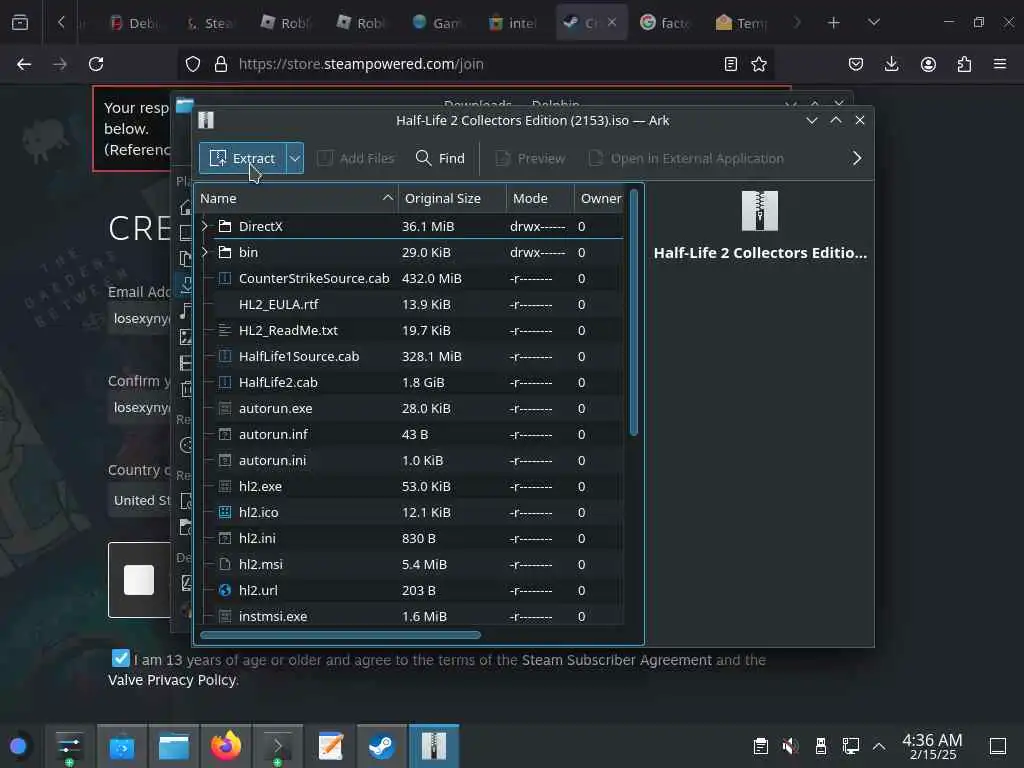The image size is (1024, 768).
Task: Sort by Original Size column
Action: pyautogui.click(x=452, y=199)
